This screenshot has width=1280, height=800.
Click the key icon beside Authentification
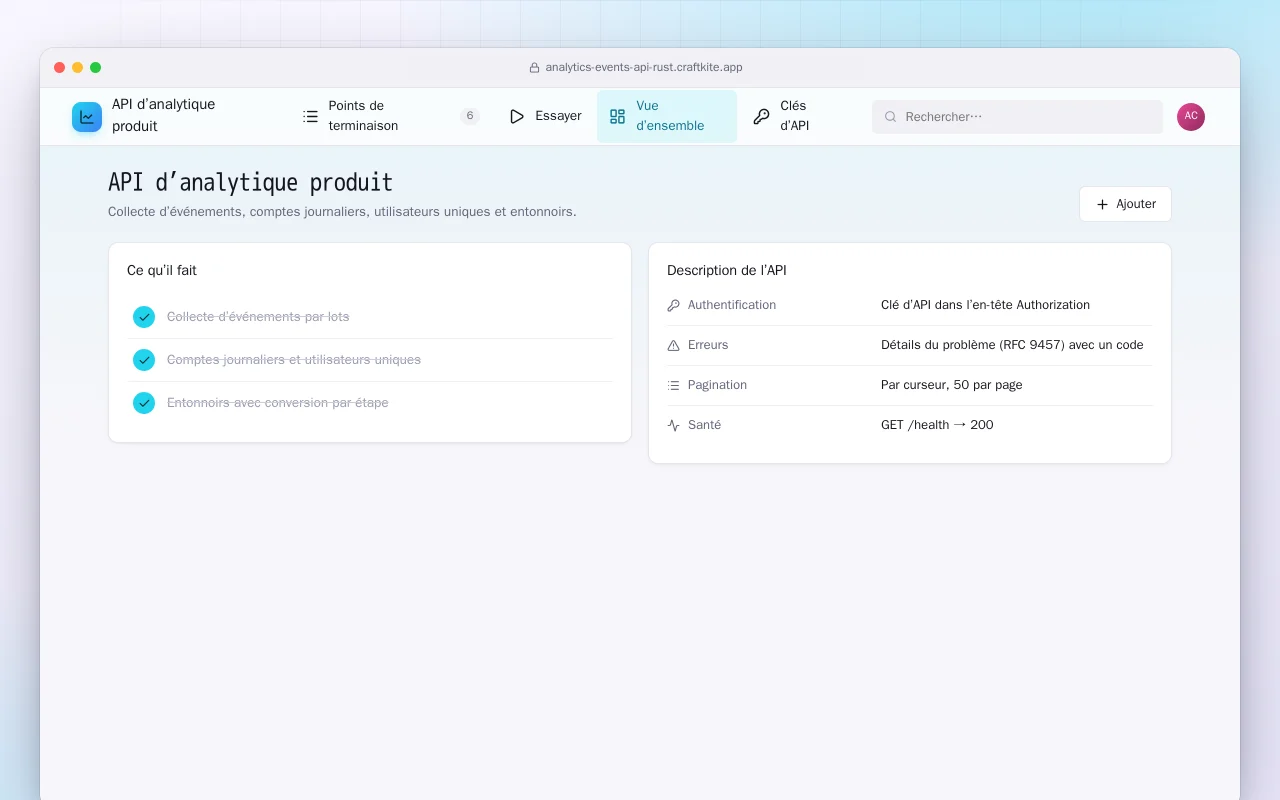coord(673,305)
